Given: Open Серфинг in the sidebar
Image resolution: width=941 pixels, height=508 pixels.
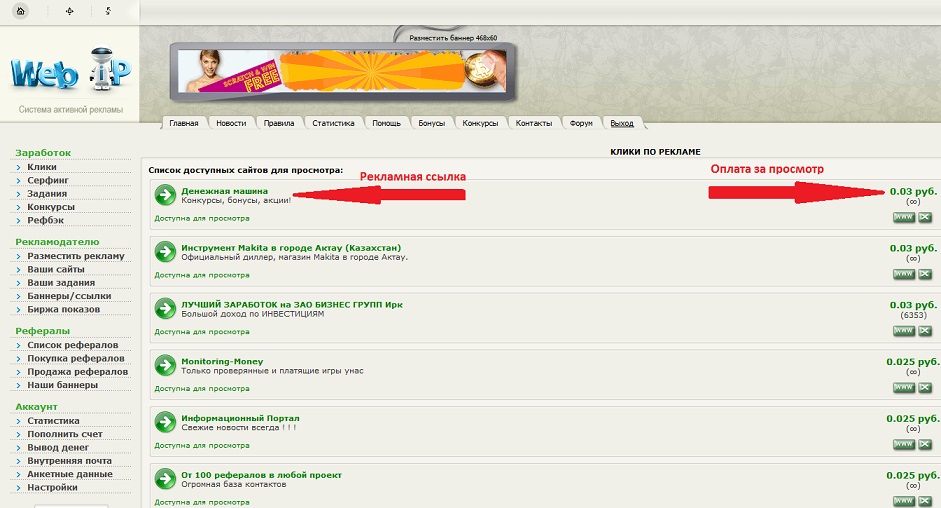Looking at the screenshot, I should click(x=48, y=180).
